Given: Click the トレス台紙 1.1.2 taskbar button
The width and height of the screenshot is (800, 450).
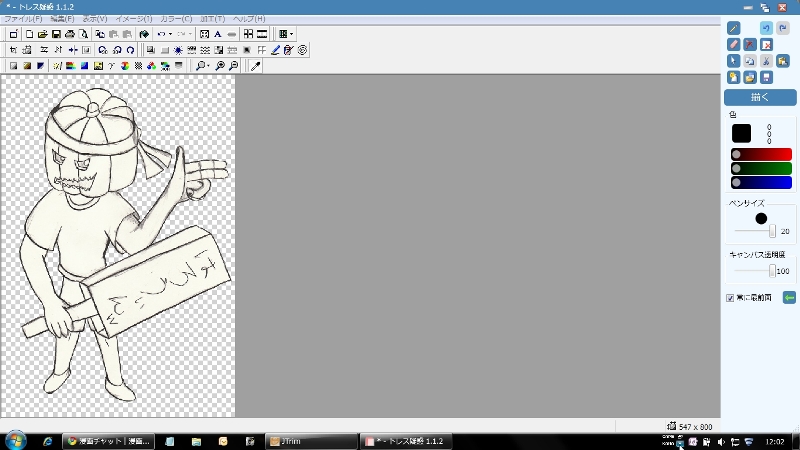Looking at the screenshot, I should (x=406, y=441).
